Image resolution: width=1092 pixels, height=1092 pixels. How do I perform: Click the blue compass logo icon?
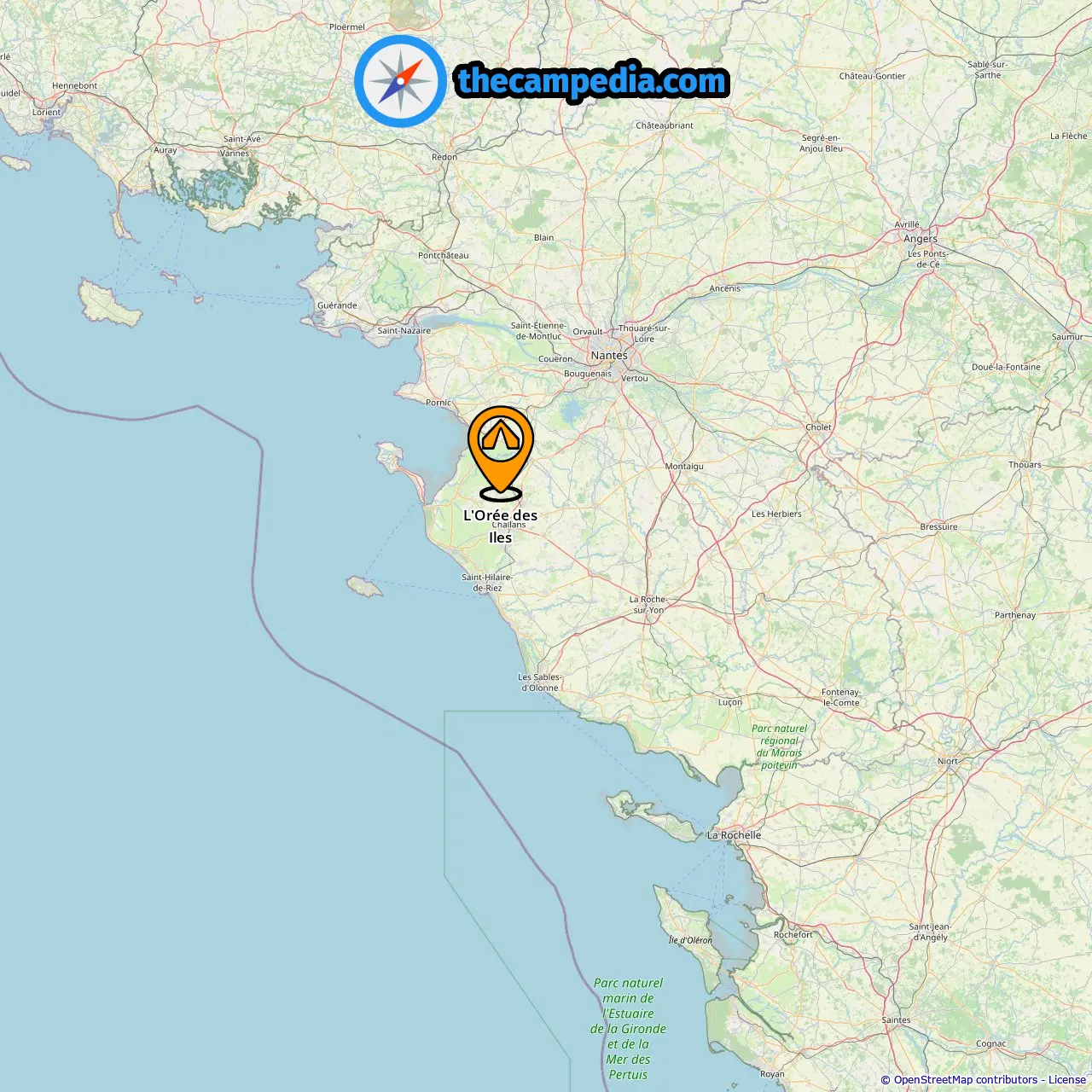point(400,81)
